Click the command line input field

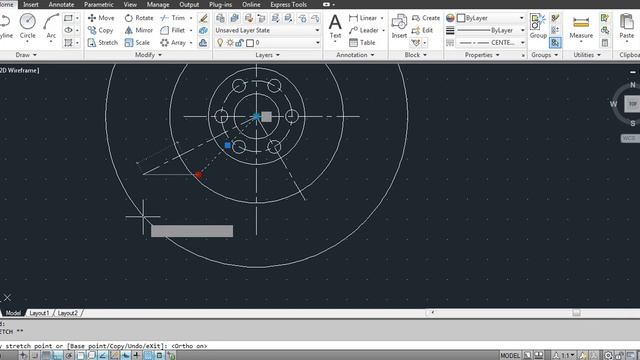320,346
